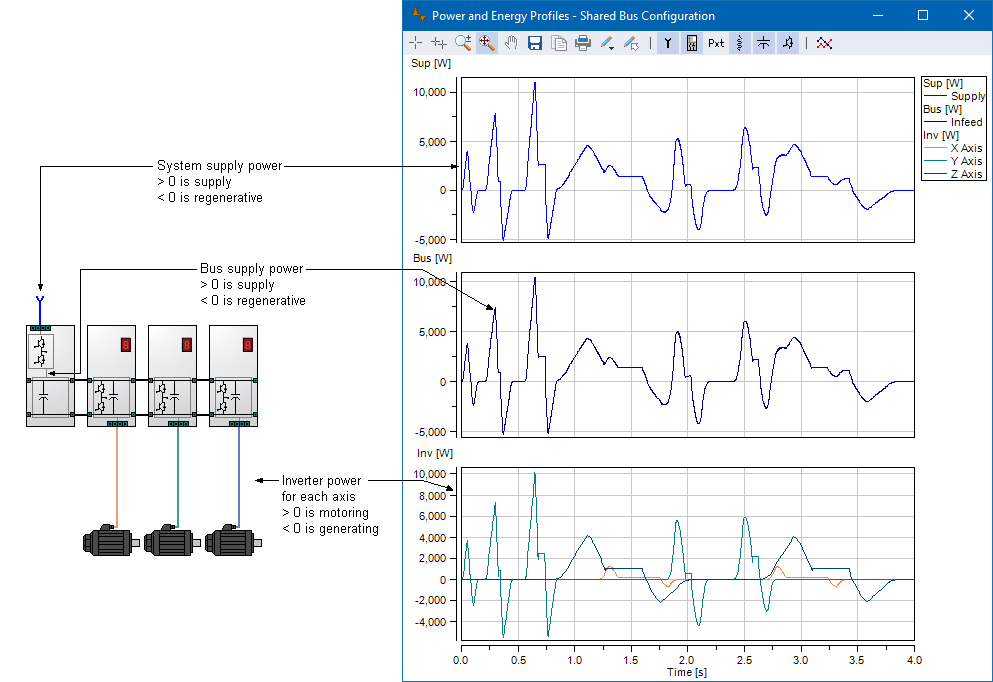The width and height of the screenshot is (993, 682).
Task: Click the Z Axis legend entry
Action: coord(965,174)
